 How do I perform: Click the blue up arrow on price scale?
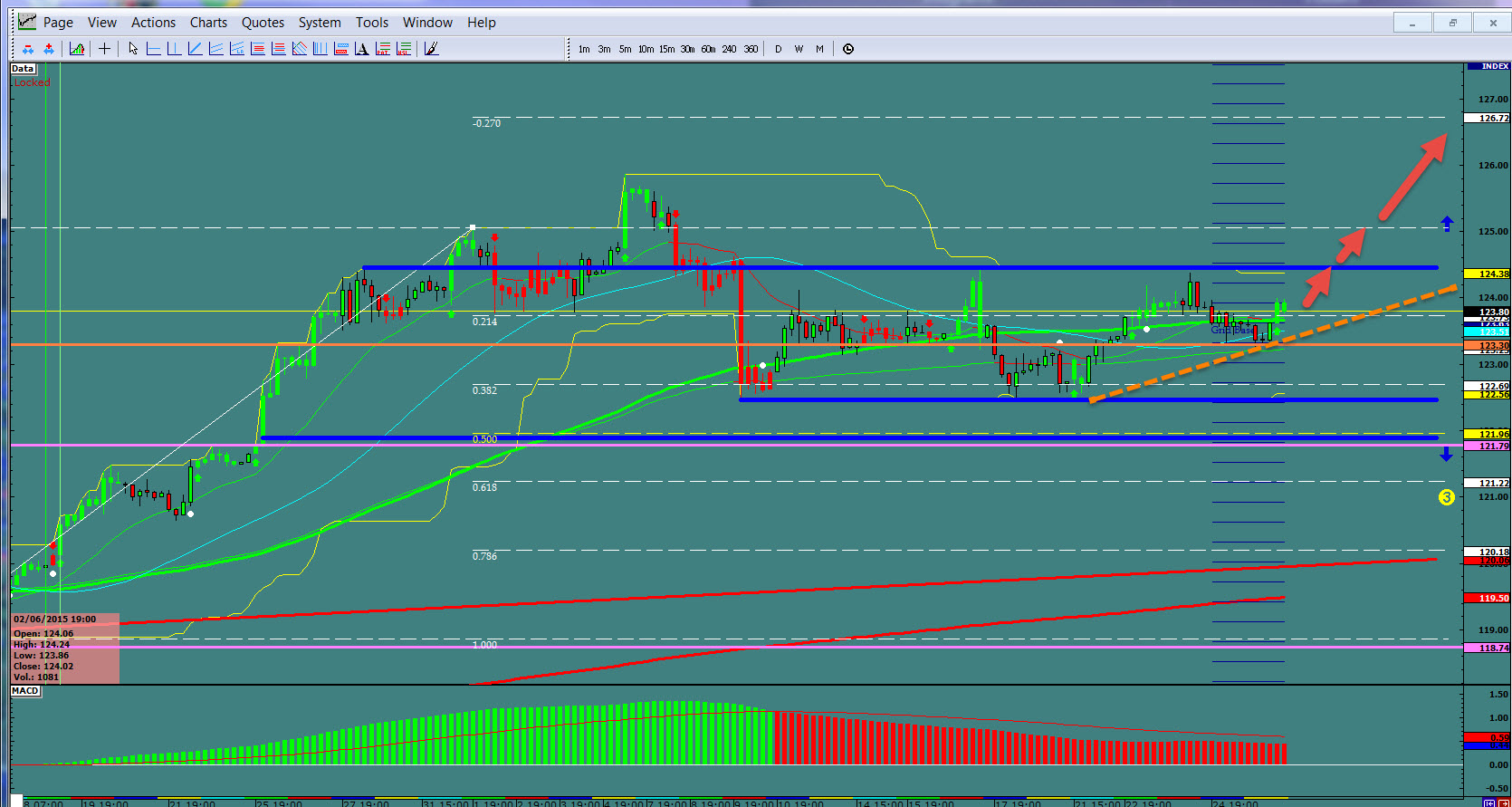pos(1447,223)
